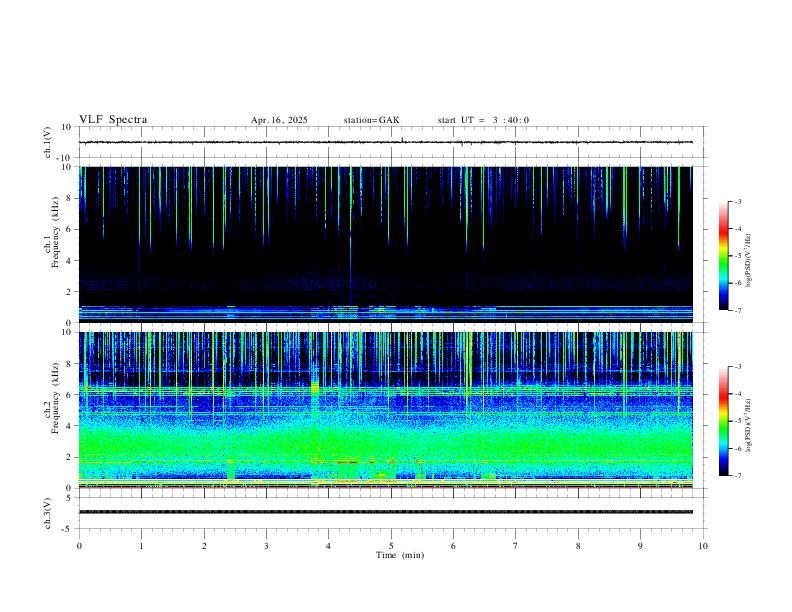792x612 pixels.
Task: Click the ch.1 spectrogram panel
Action: tap(386, 244)
